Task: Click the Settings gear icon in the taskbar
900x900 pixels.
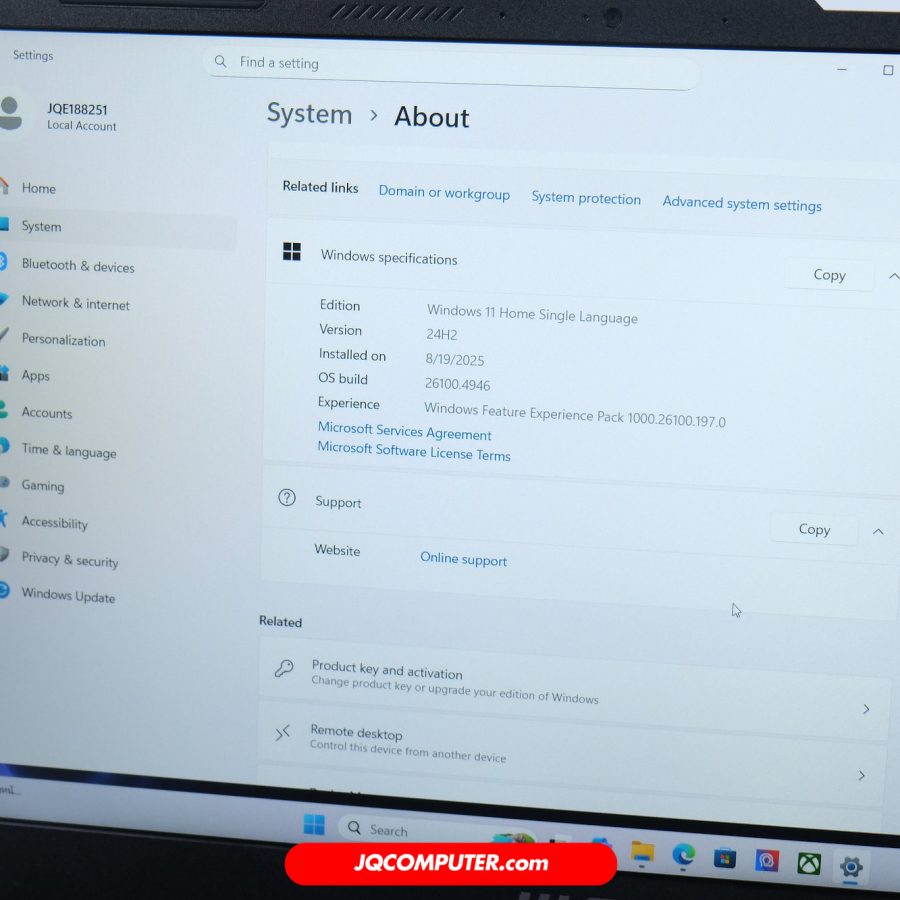Action: coord(851,867)
